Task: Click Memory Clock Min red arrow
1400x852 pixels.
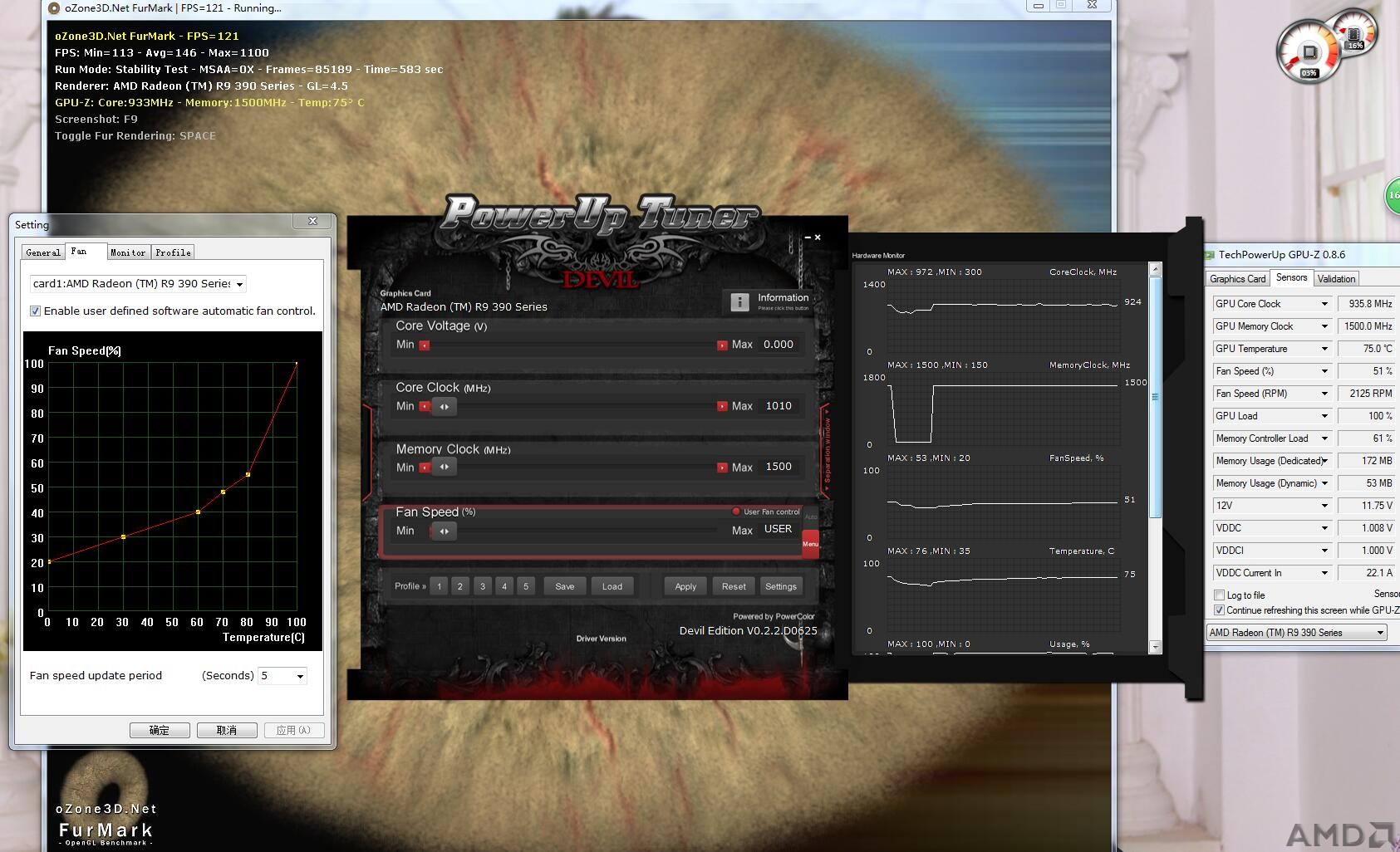Action: [425, 468]
